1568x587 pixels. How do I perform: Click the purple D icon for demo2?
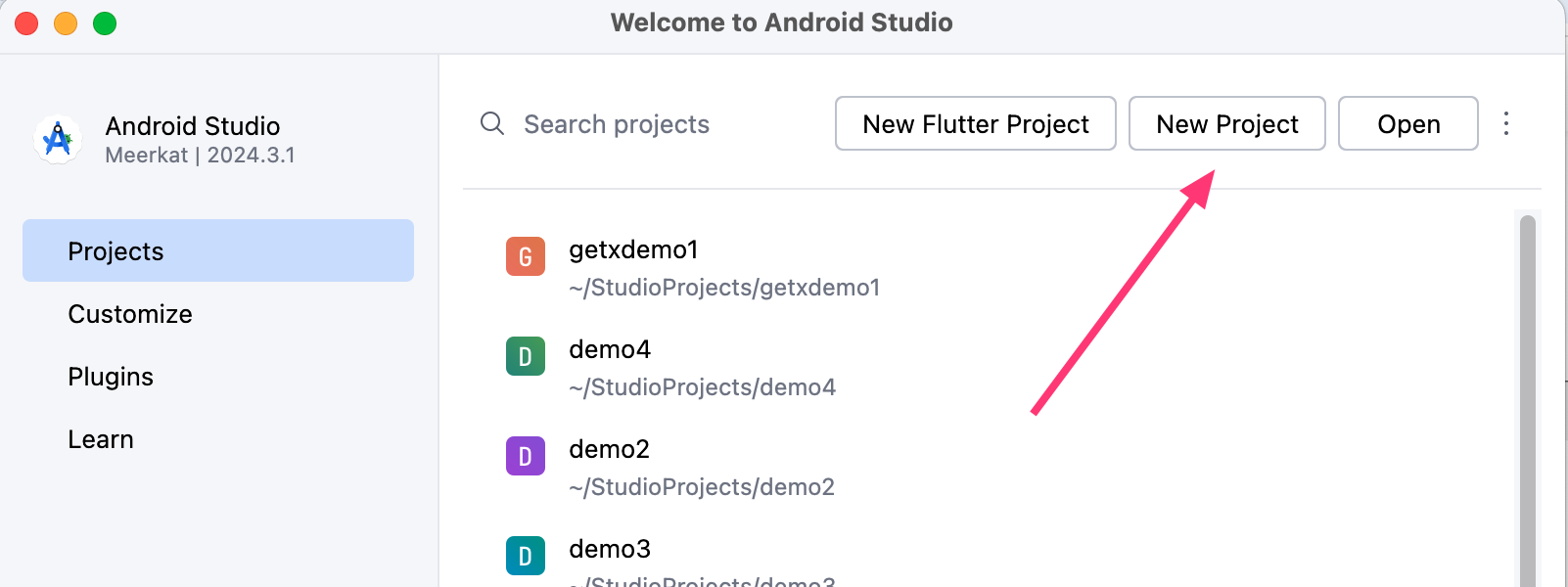pyautogui.click(x=526, y=457)
